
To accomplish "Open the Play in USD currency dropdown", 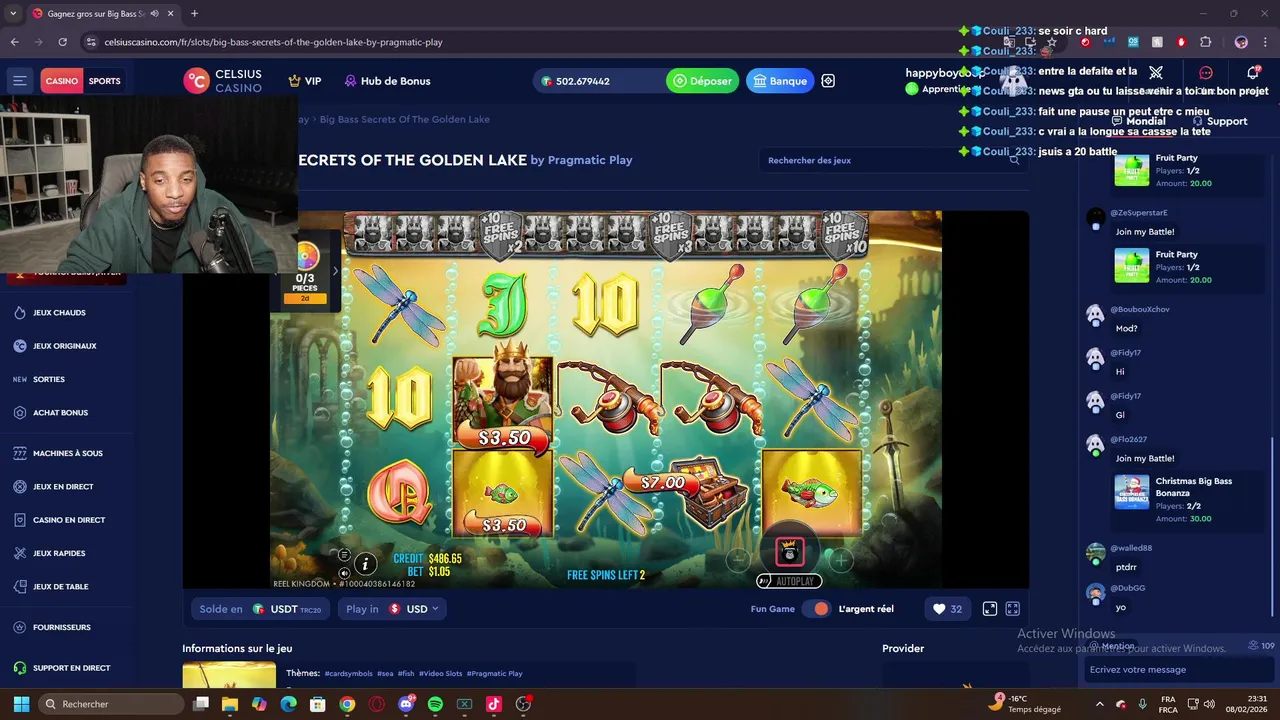I will pos(392,609).
